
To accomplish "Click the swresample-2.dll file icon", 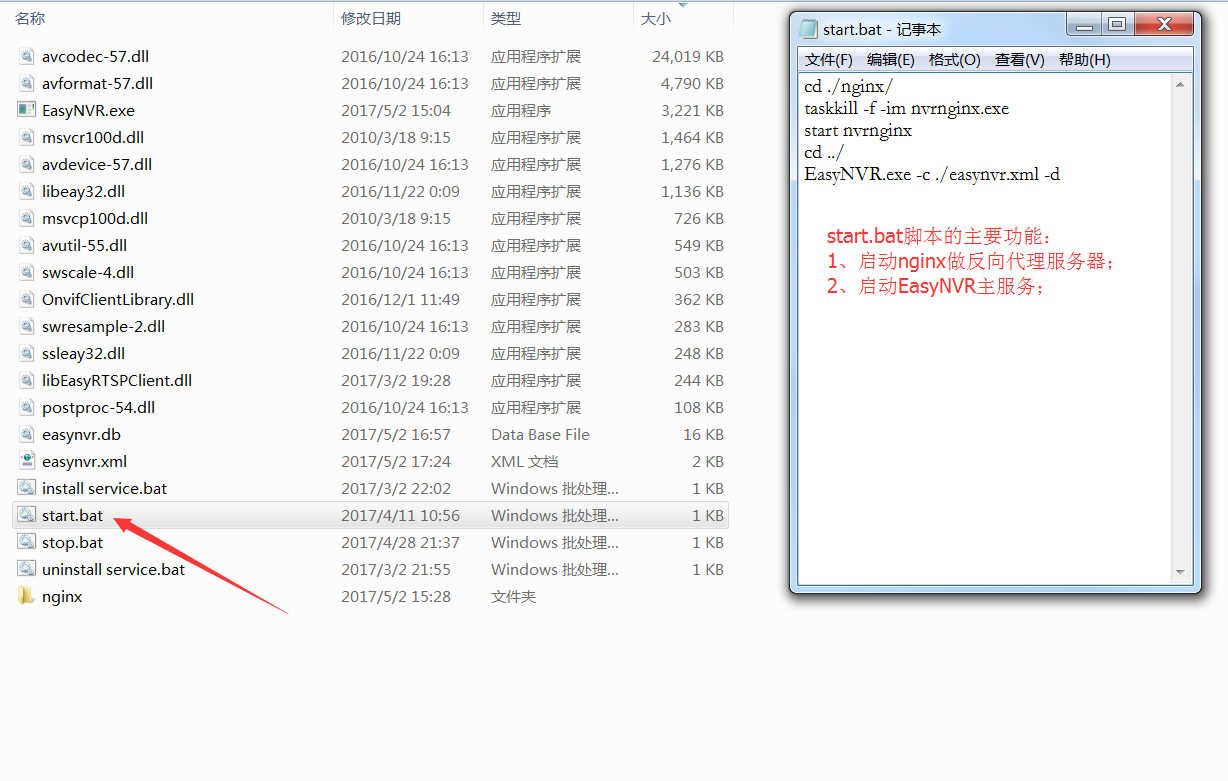I will click(26, 326).
